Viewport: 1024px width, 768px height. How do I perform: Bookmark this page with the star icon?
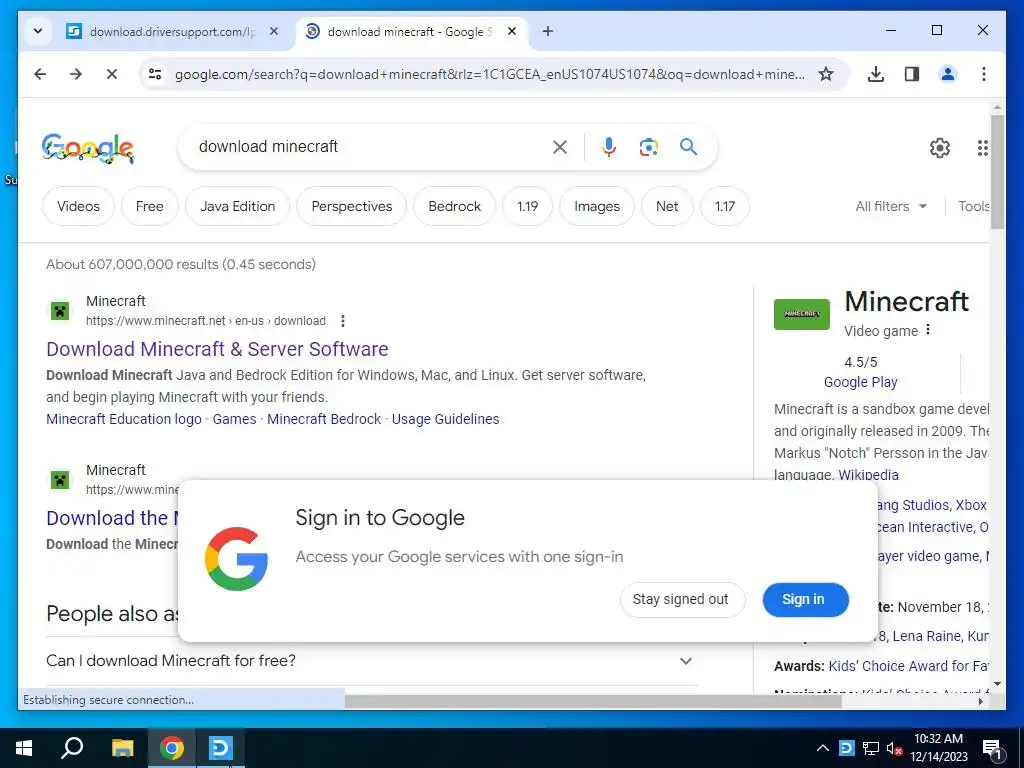coord(826,74)
